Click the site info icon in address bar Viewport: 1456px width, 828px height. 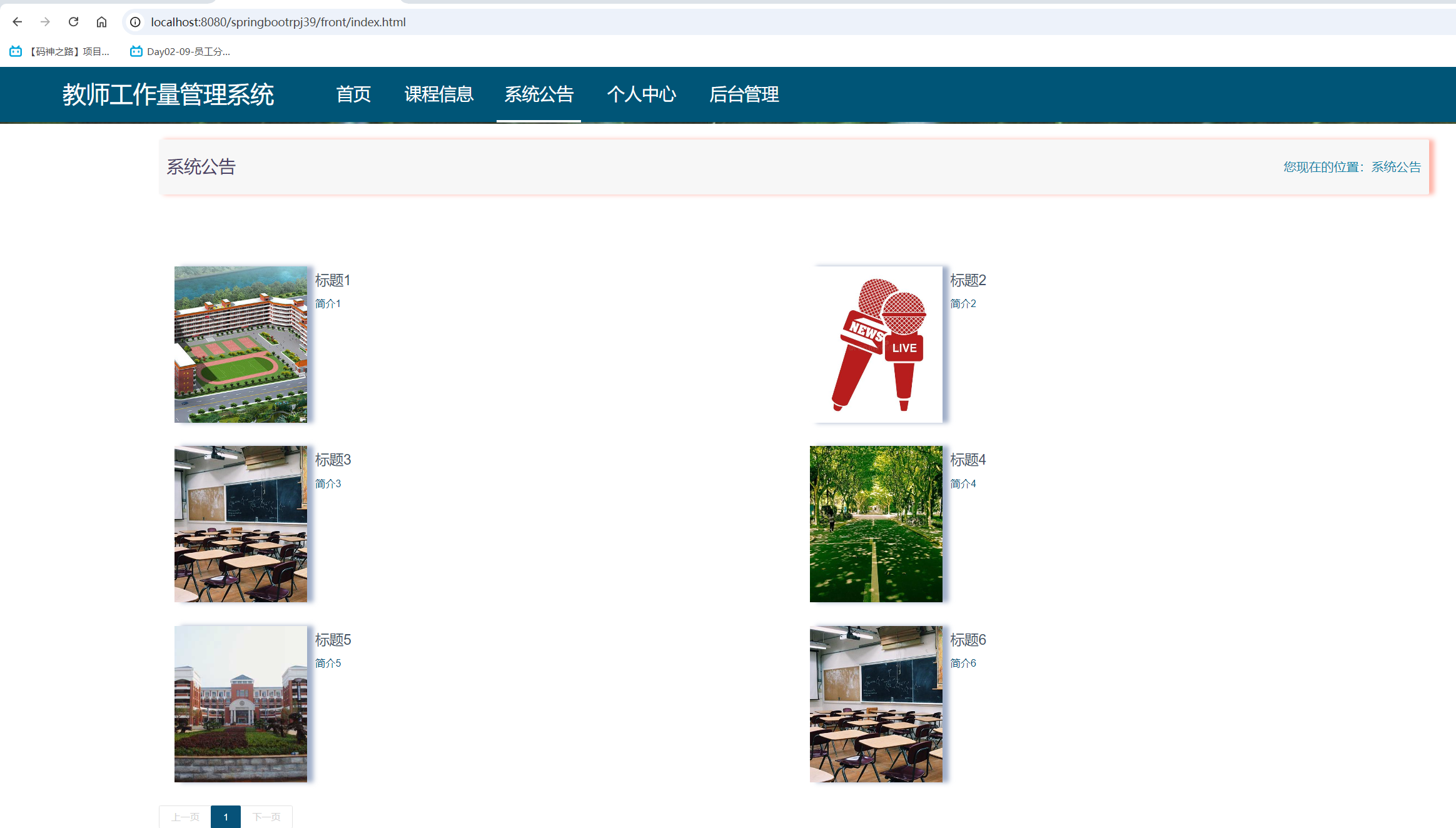[x=134, y=21]
